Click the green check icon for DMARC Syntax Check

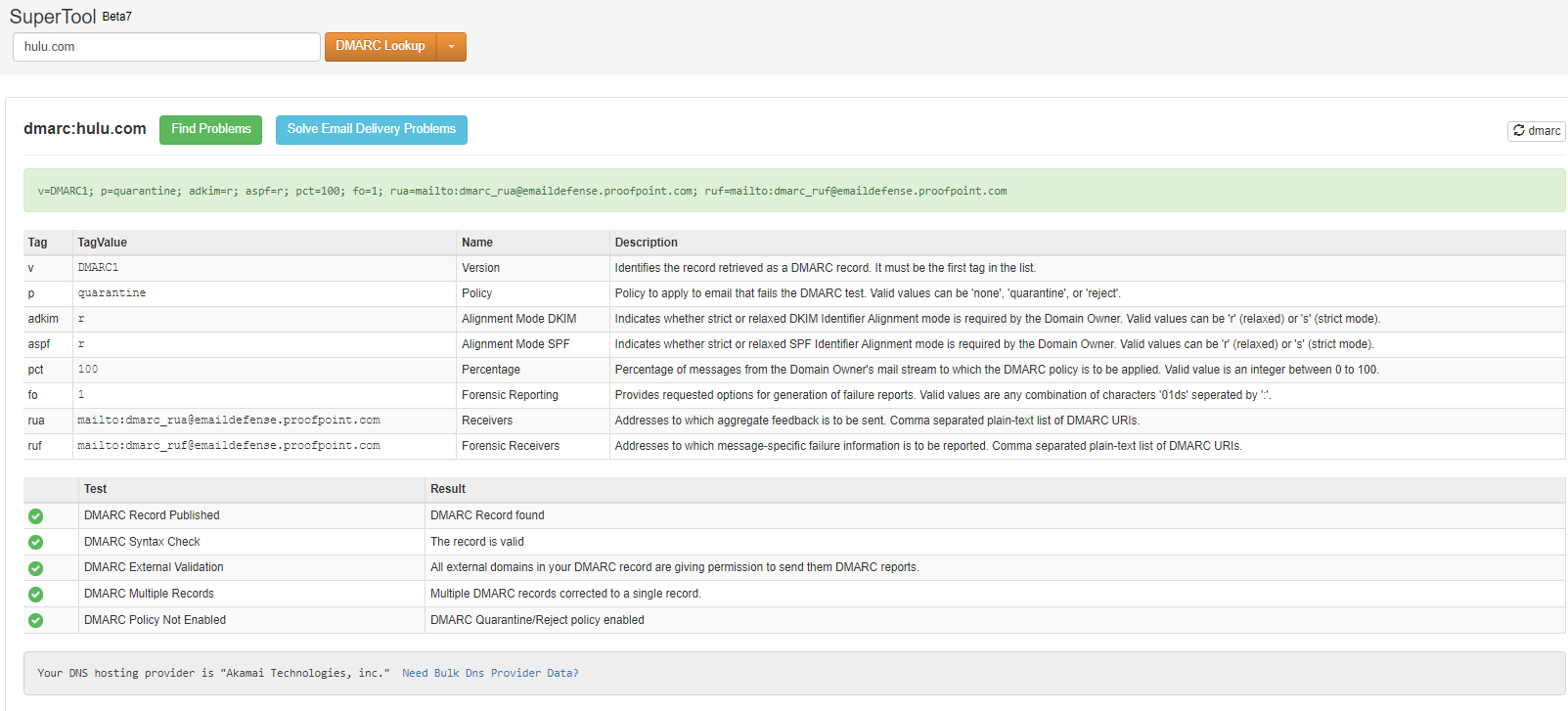[x=36, y=542]
